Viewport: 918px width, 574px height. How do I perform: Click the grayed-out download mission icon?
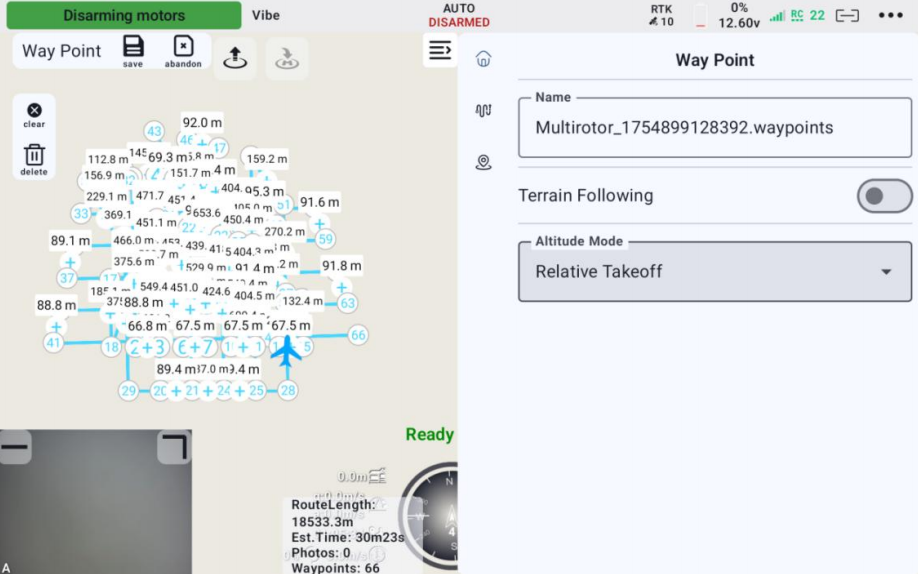pos(287,58)
